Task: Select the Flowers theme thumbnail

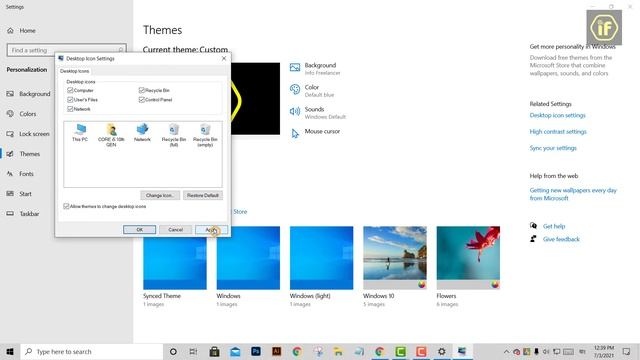Action: click(x=468, y=258)
